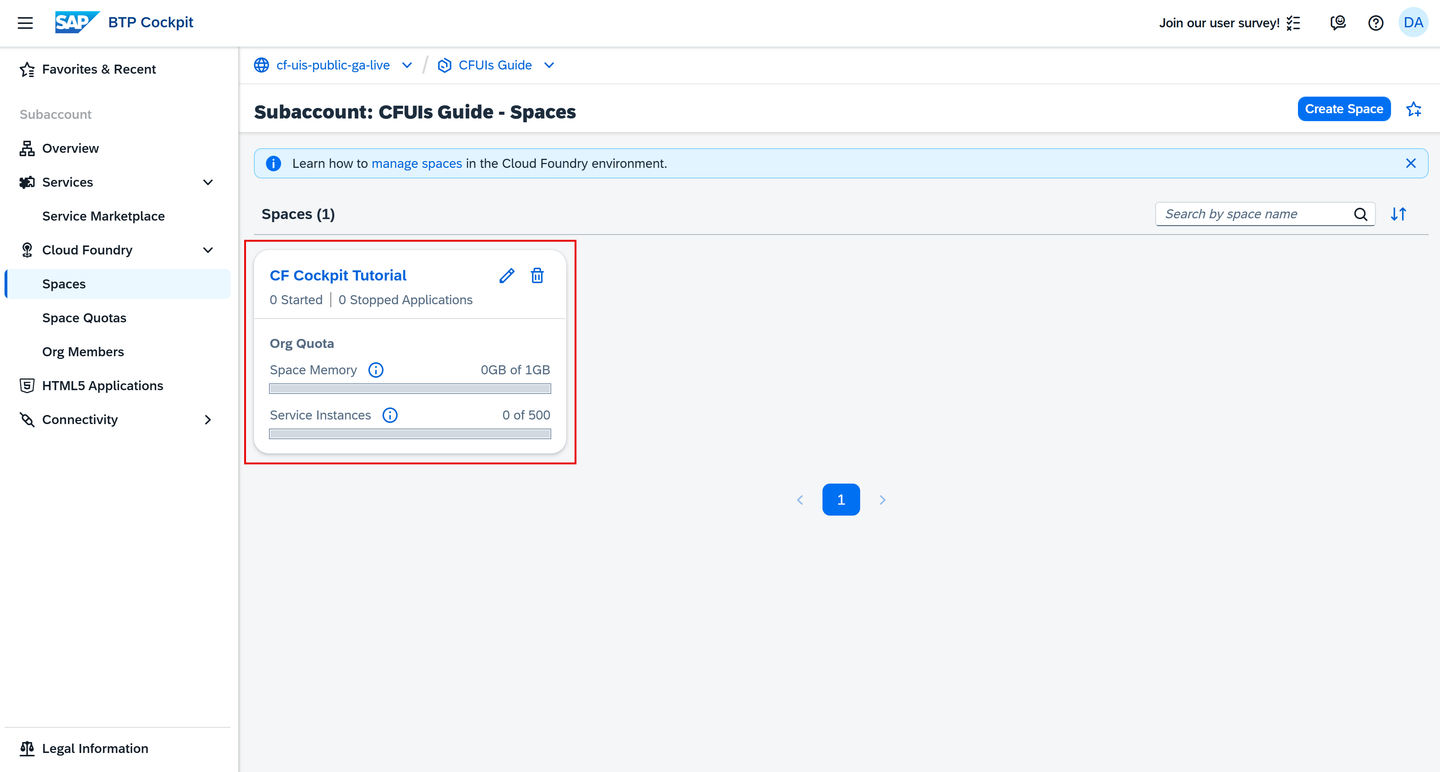1440x772 pixels.
Task: Open the CF Cockpit Tutorial space
Action: (338, 275)
